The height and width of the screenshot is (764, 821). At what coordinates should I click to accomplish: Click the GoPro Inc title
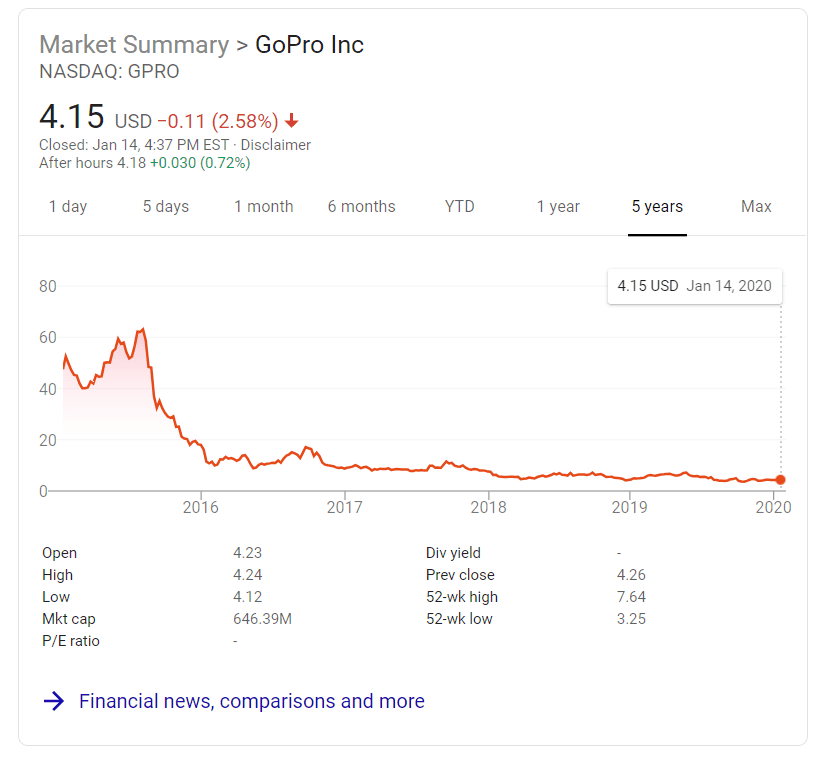pyautogui.click(x=310, y=45)
